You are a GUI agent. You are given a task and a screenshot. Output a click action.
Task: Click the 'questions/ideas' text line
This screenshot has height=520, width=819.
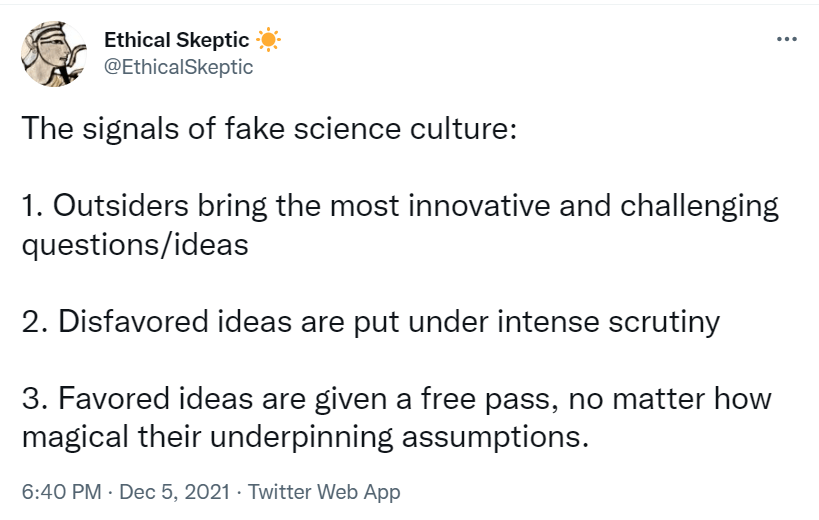[134, 244]
